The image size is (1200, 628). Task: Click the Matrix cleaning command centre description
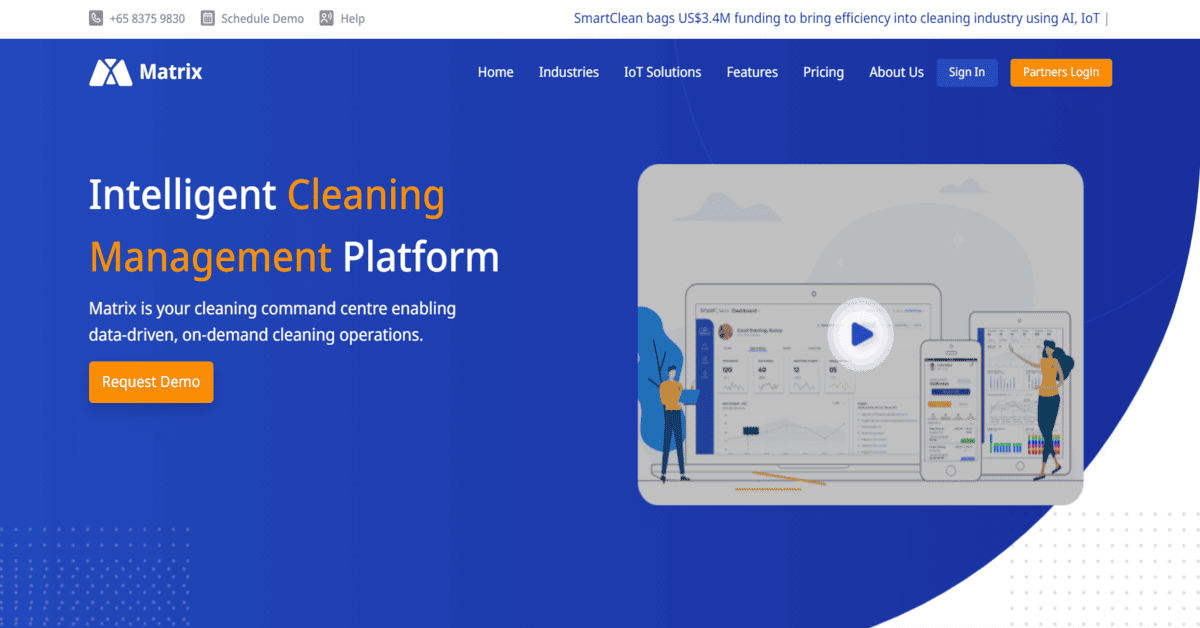point(272,321)
